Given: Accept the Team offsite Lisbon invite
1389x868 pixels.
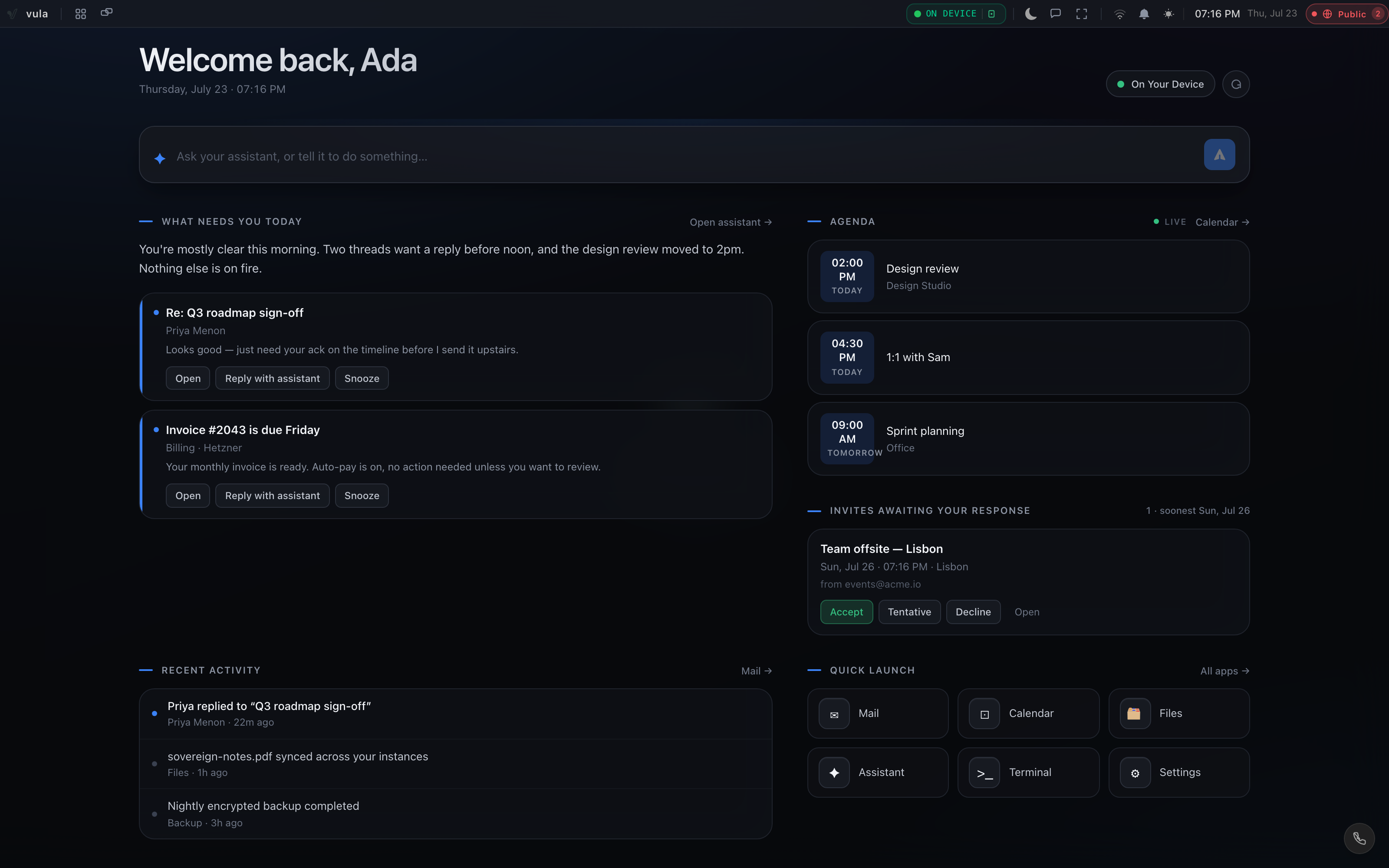Looking at the screenshot, I should (846, 612).
